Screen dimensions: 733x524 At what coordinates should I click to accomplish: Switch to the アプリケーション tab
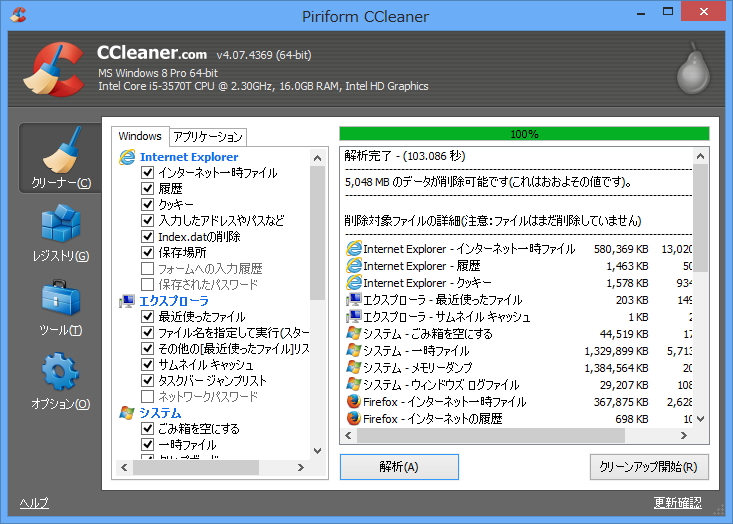coord(208,136)
